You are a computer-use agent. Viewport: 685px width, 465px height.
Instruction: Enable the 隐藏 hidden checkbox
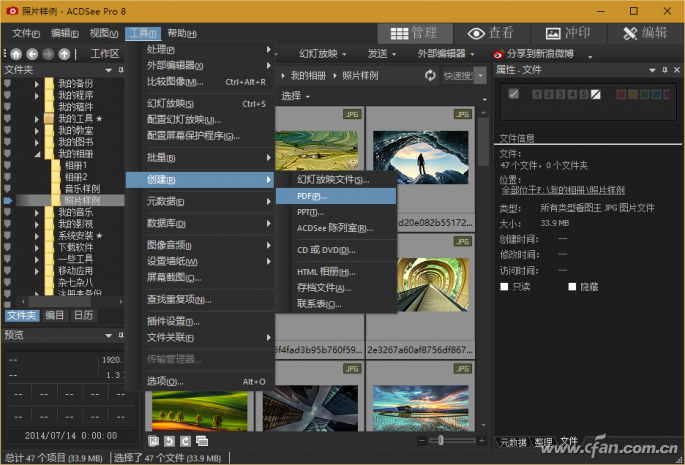tap(572, 287)
